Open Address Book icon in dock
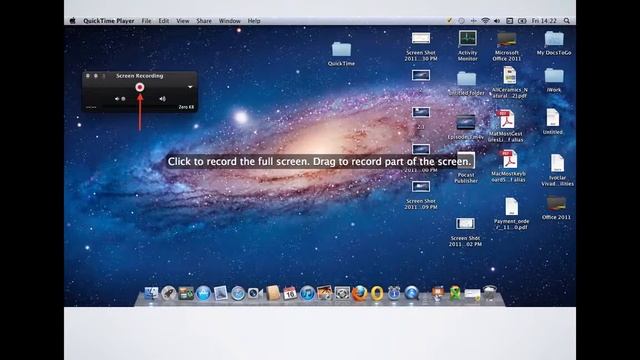The width and height of the screenshot is (640, 360). coord(272,293)
